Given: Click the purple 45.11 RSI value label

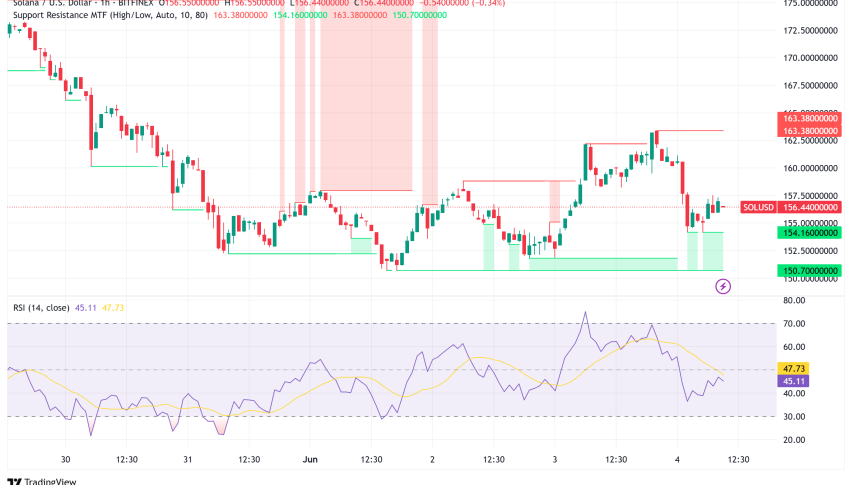Looking at the screenshot, I should [x=793, y=381].
